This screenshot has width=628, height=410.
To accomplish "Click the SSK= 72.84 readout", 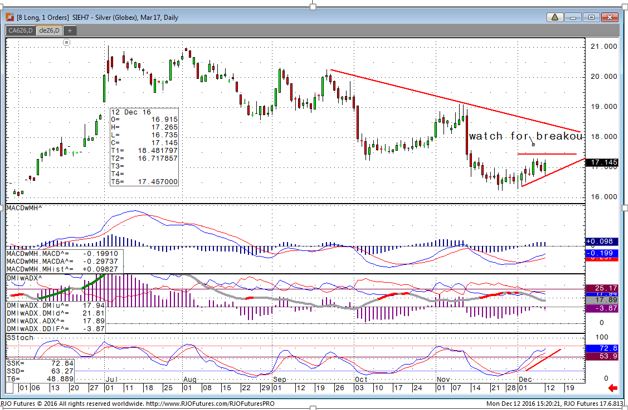I will pos(40,363).
